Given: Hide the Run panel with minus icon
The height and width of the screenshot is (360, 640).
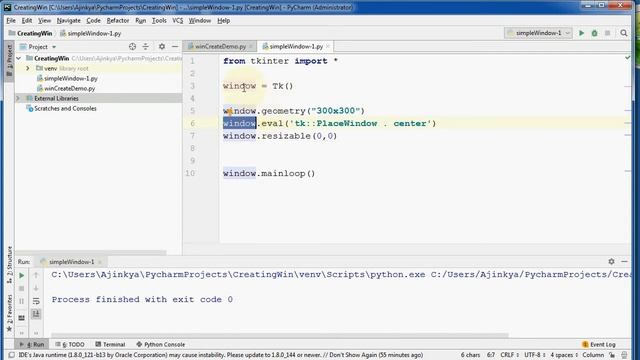Looking at the screenshot, I should coord(624,261).
